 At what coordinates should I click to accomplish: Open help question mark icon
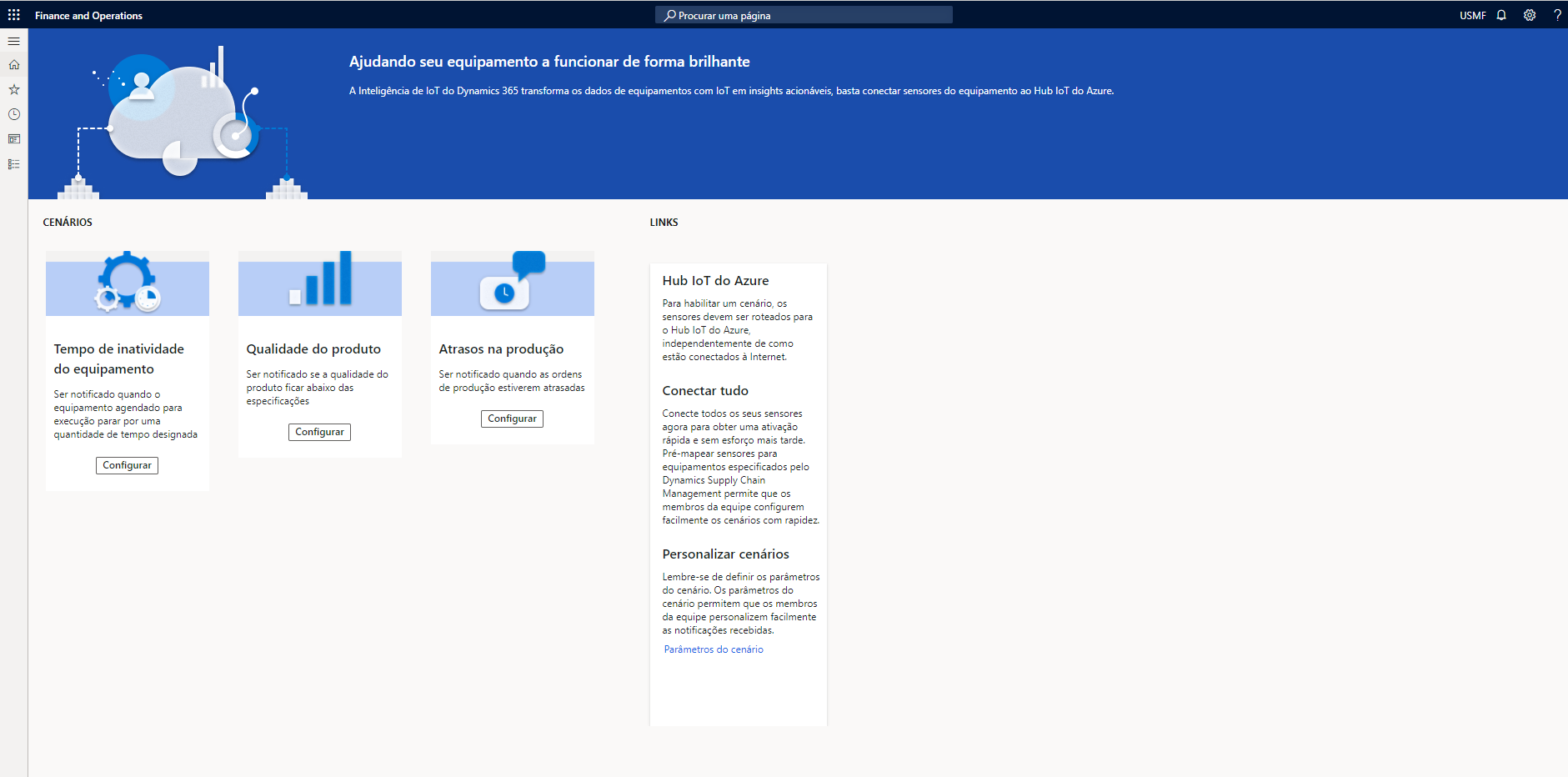click(x=1556, y=15)
